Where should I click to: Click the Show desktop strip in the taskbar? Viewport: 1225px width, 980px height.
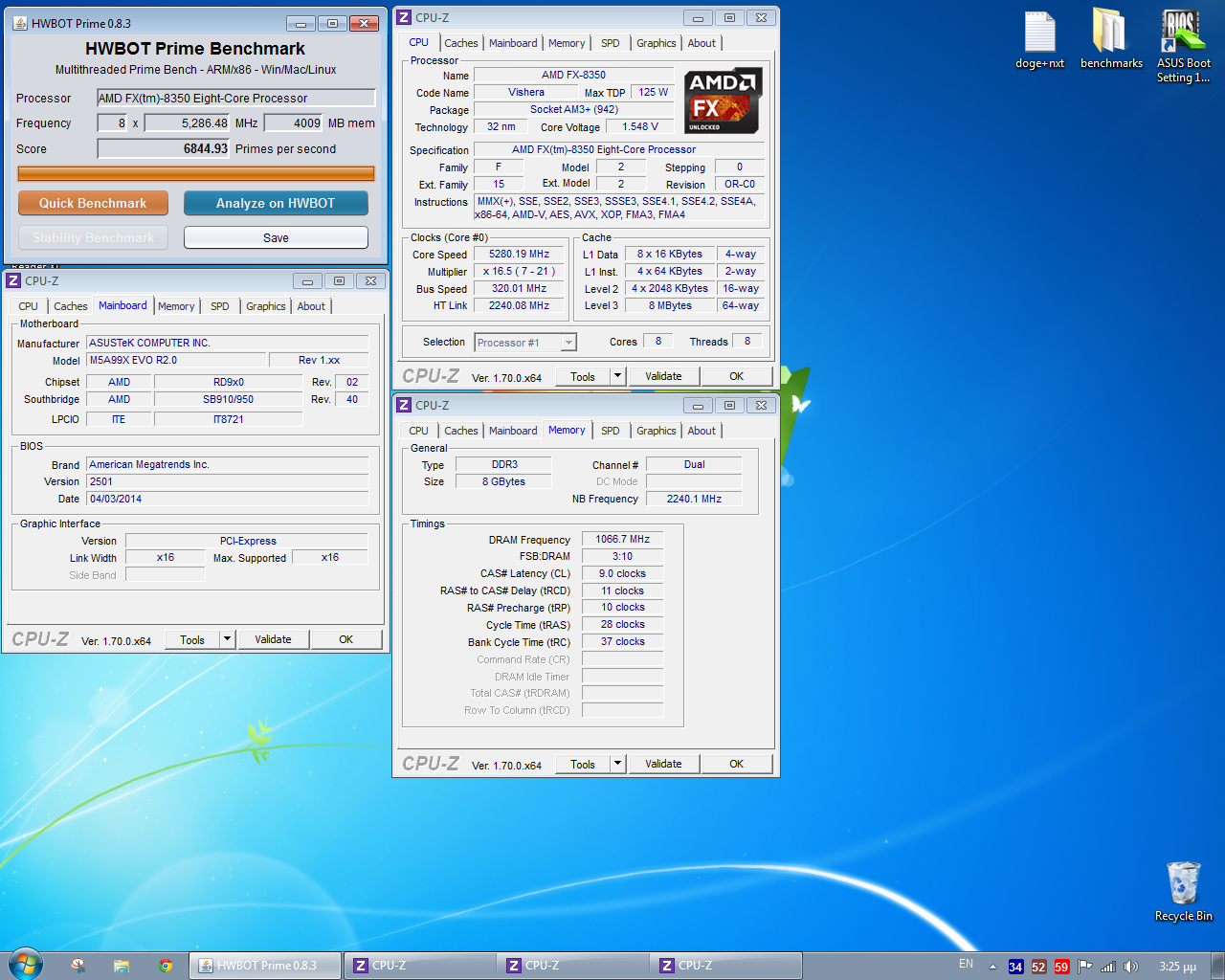click(1217, 966)
